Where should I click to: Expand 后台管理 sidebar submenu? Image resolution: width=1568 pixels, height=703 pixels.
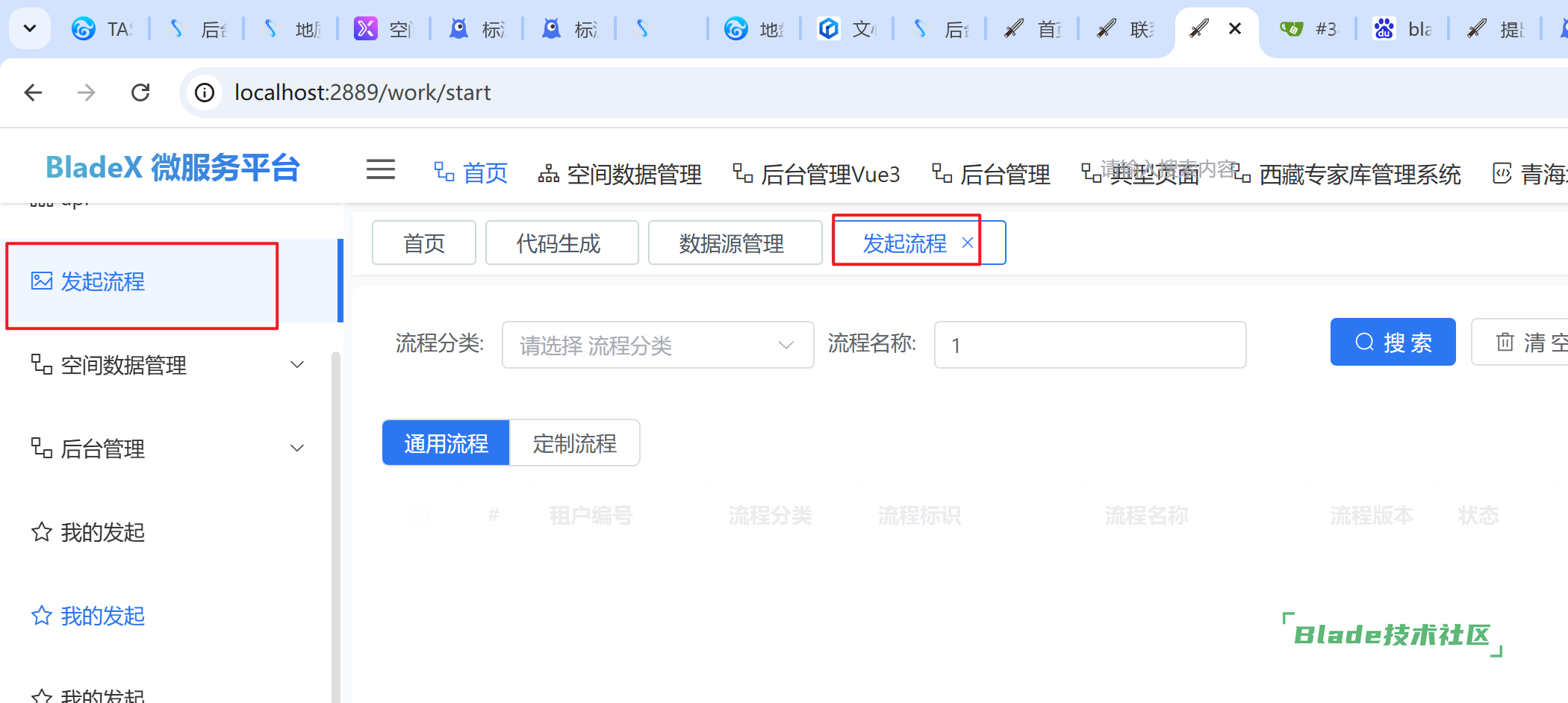click(x=297, y=449)
